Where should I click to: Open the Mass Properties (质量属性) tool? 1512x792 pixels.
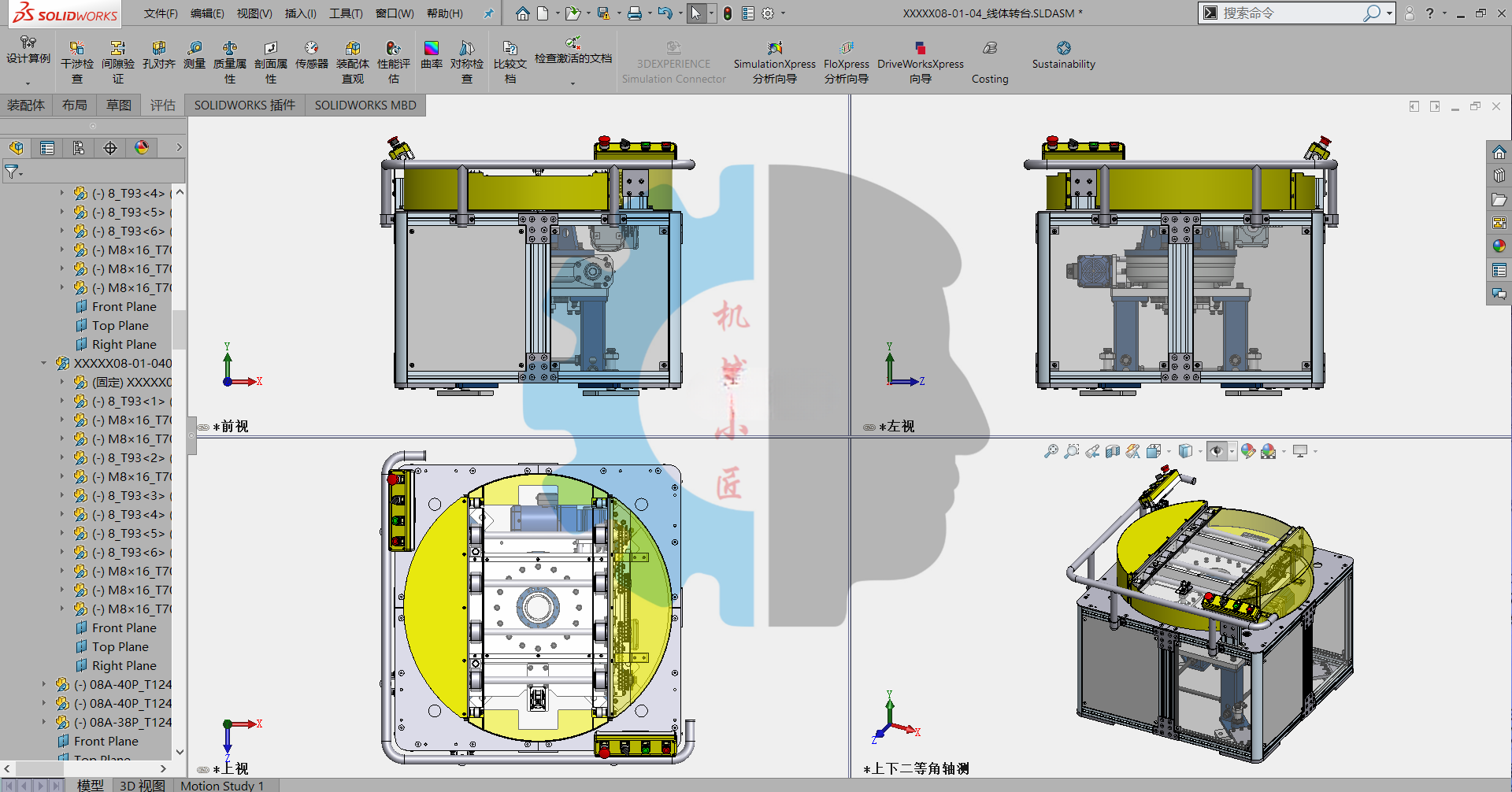(230, 62)
